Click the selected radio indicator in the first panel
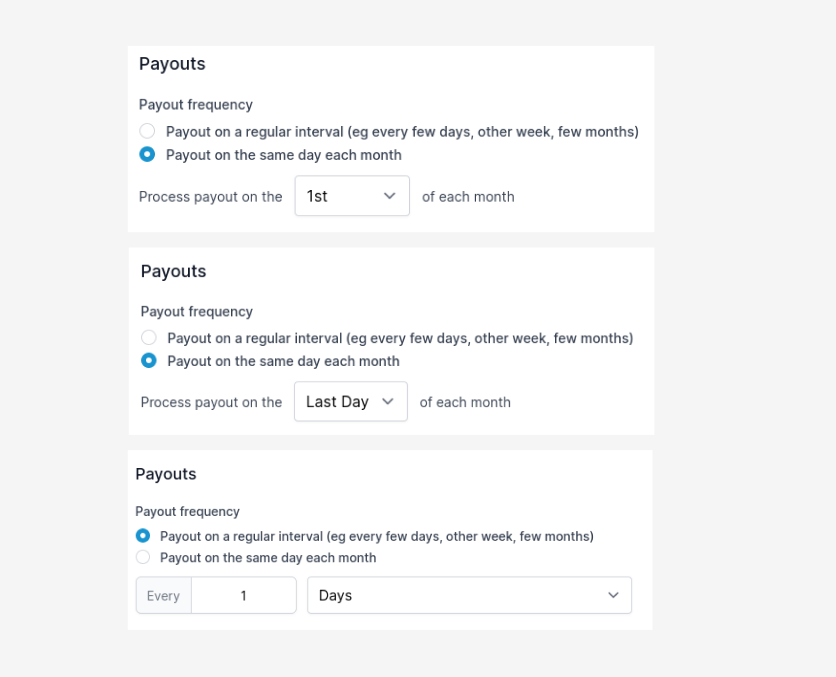Image resolution: width=836 pixels, height=677 pixels. (147, 154)
